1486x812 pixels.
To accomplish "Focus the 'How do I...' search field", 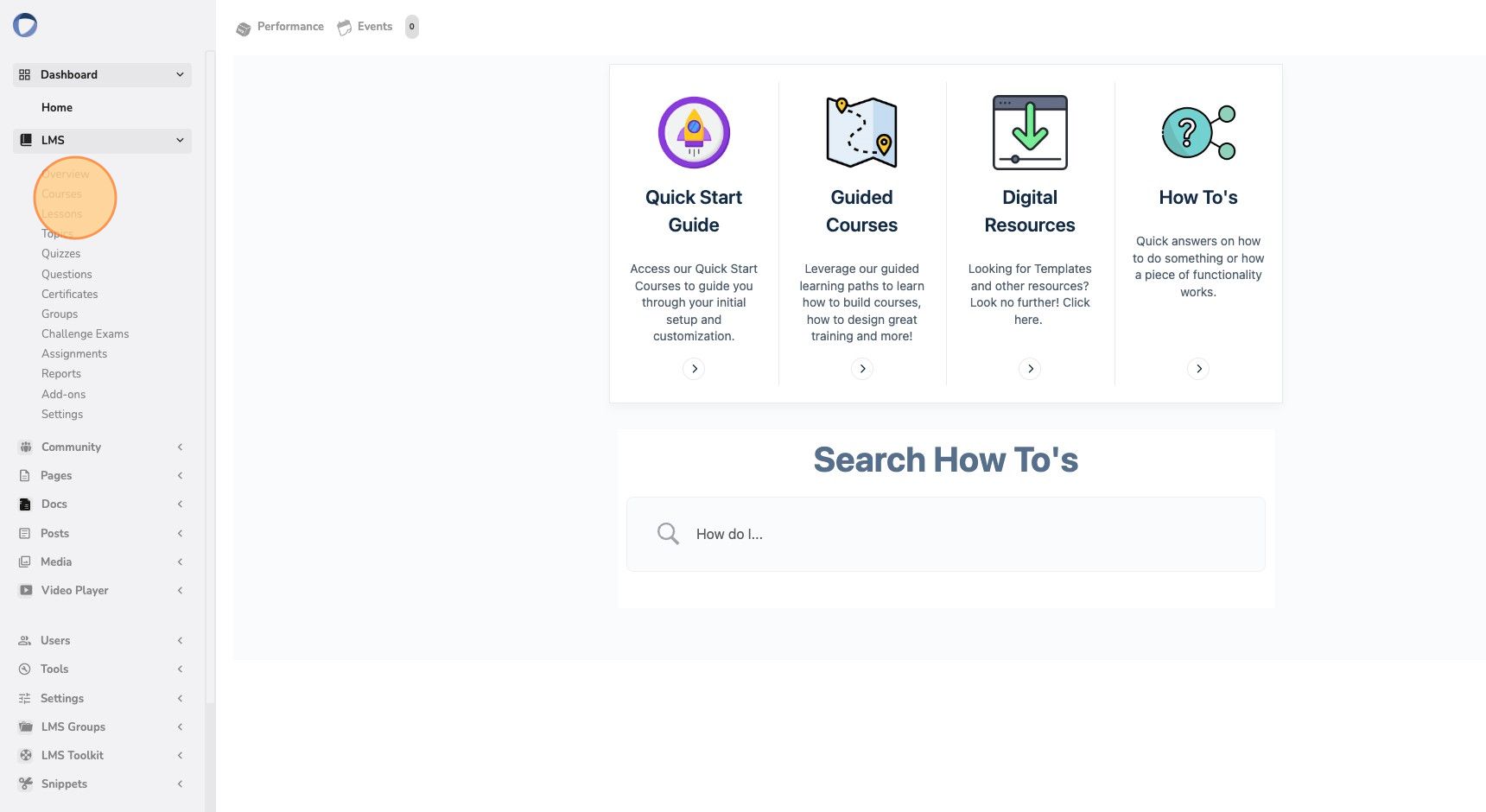I will 946,534.
